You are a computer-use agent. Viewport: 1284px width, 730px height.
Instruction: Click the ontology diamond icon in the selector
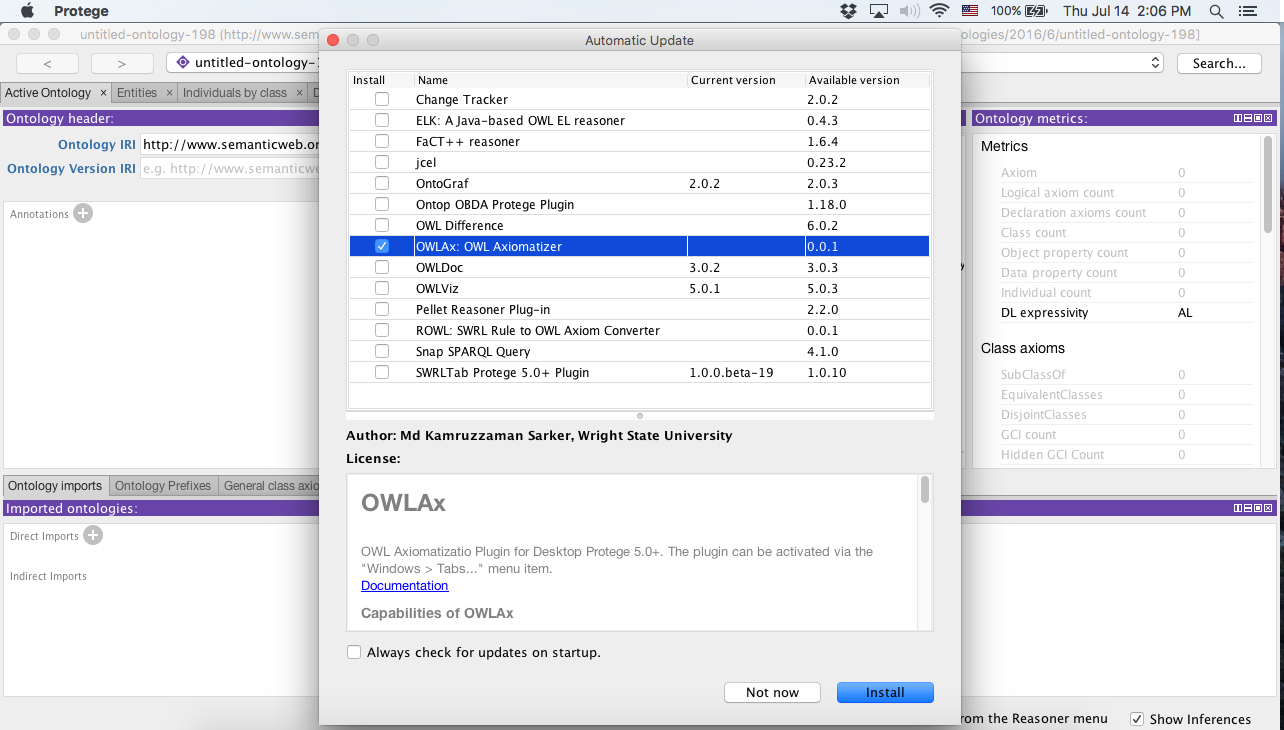pos(182,62)
